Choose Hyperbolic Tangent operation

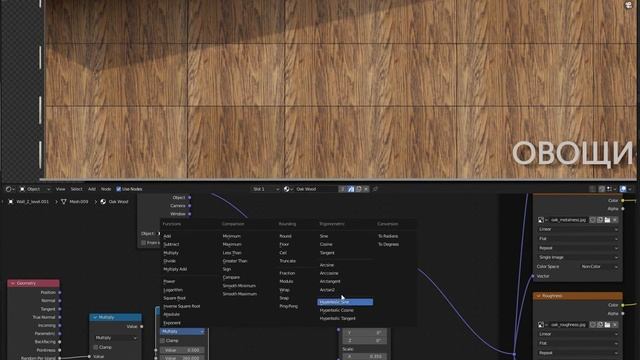click(x=338, y=318)
